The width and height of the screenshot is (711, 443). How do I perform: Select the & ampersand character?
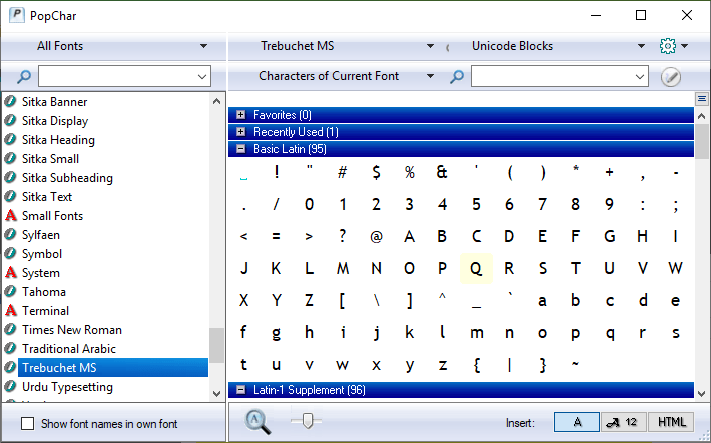point(442,172)
